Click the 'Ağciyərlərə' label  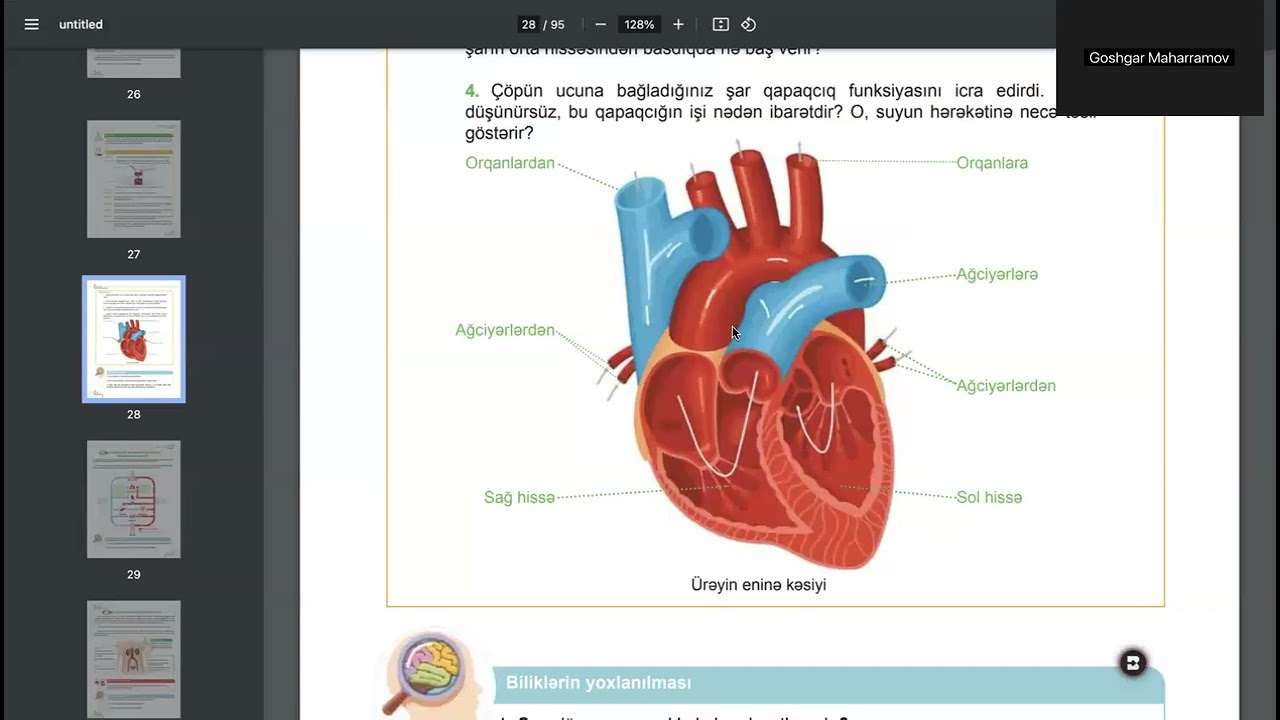(x=997, y=274)
